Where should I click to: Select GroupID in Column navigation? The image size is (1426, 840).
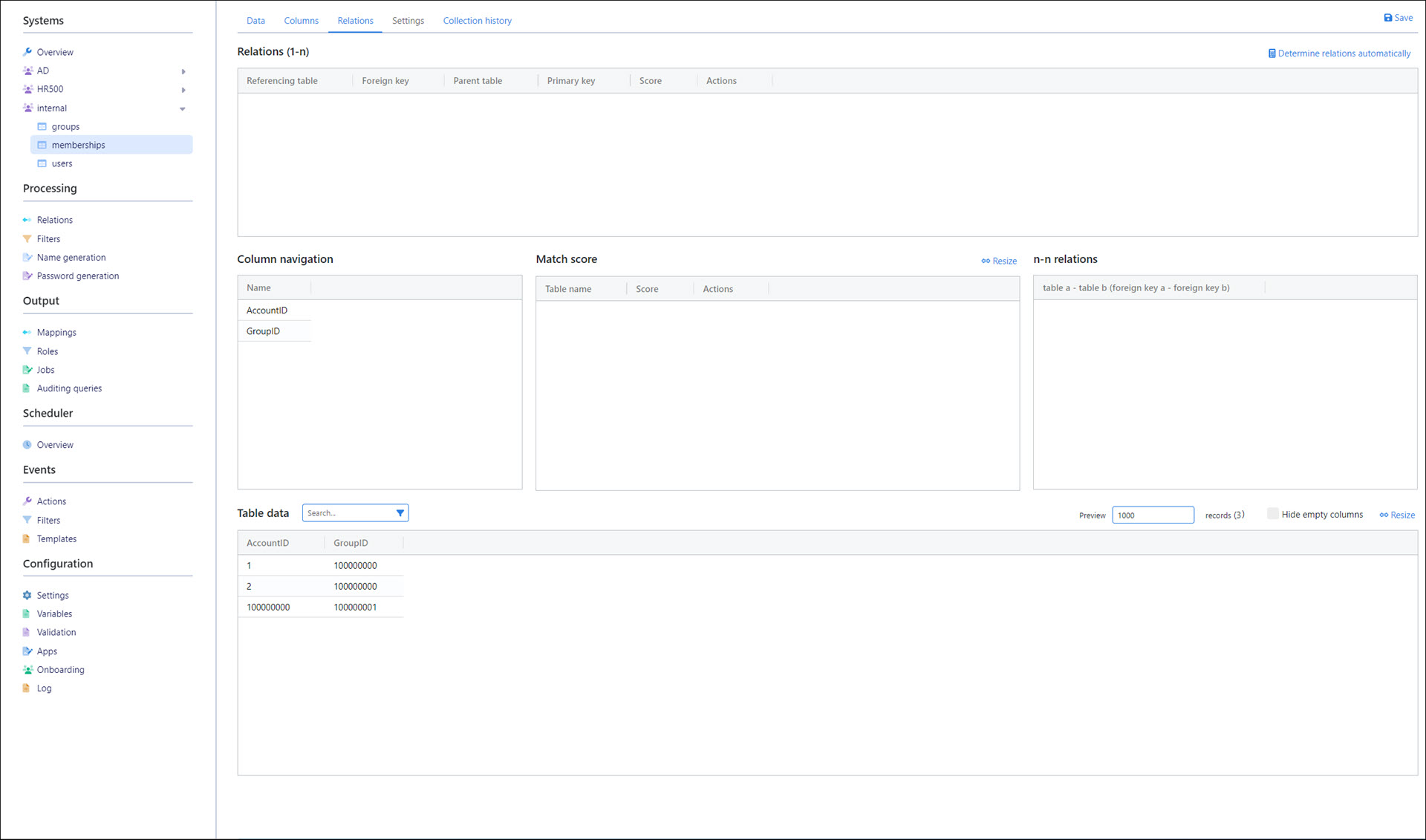coord(264,331)
